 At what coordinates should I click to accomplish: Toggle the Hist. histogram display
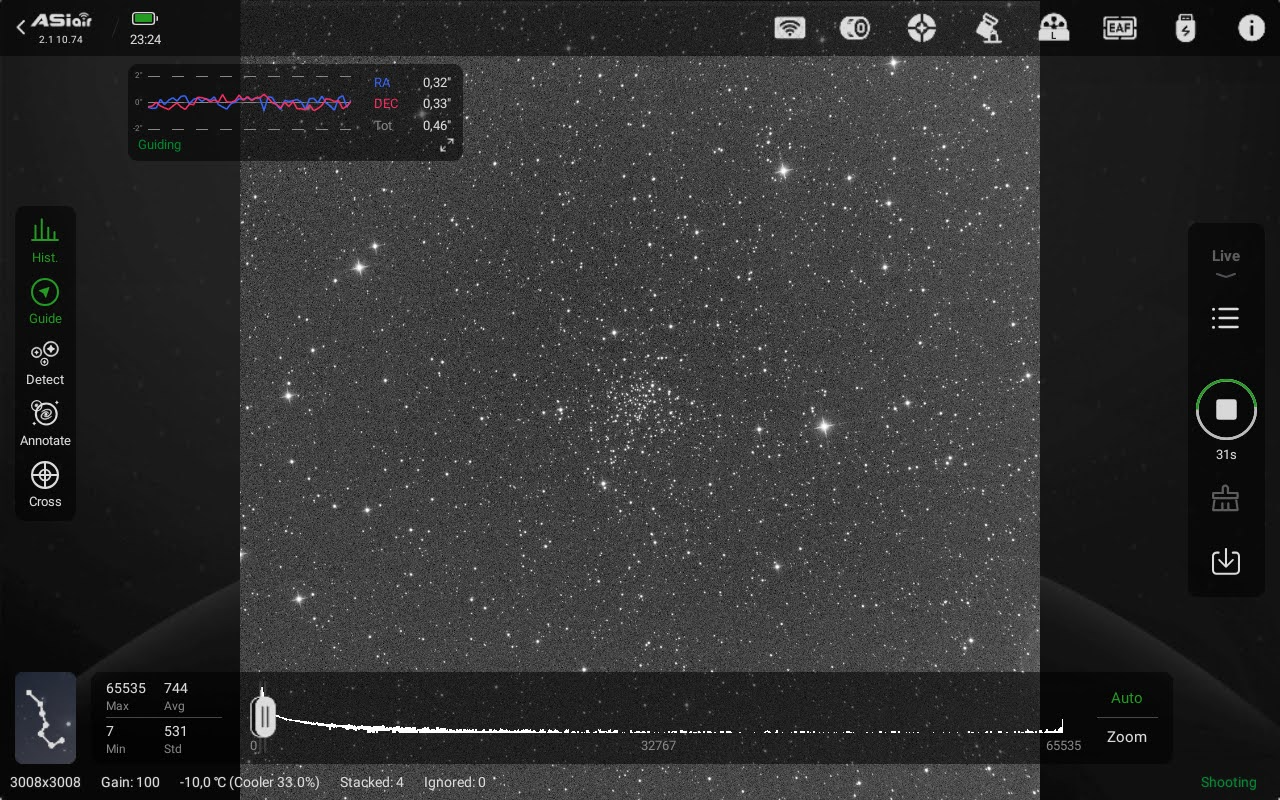click(45, 241)
